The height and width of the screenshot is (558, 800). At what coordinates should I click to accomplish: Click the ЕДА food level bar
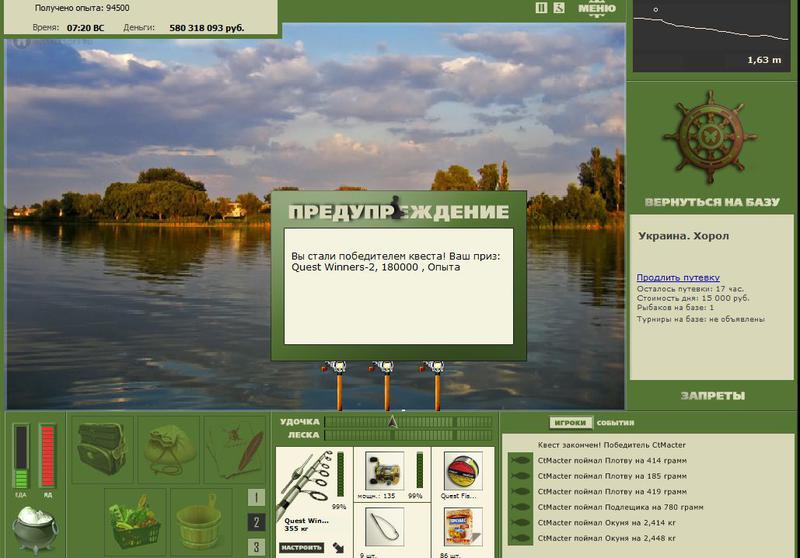tap(21, 456)
